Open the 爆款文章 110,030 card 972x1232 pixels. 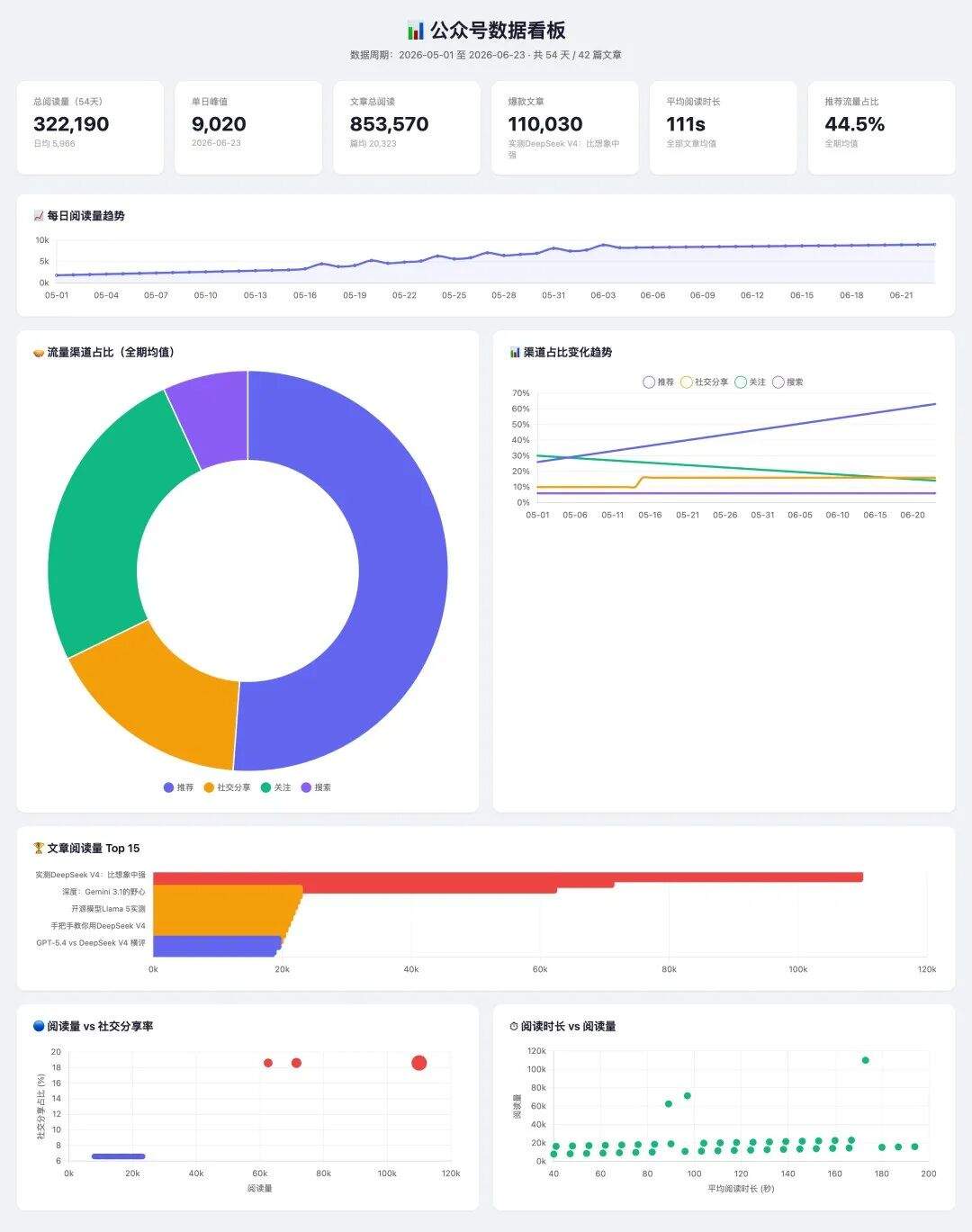(x=565, y=128)
